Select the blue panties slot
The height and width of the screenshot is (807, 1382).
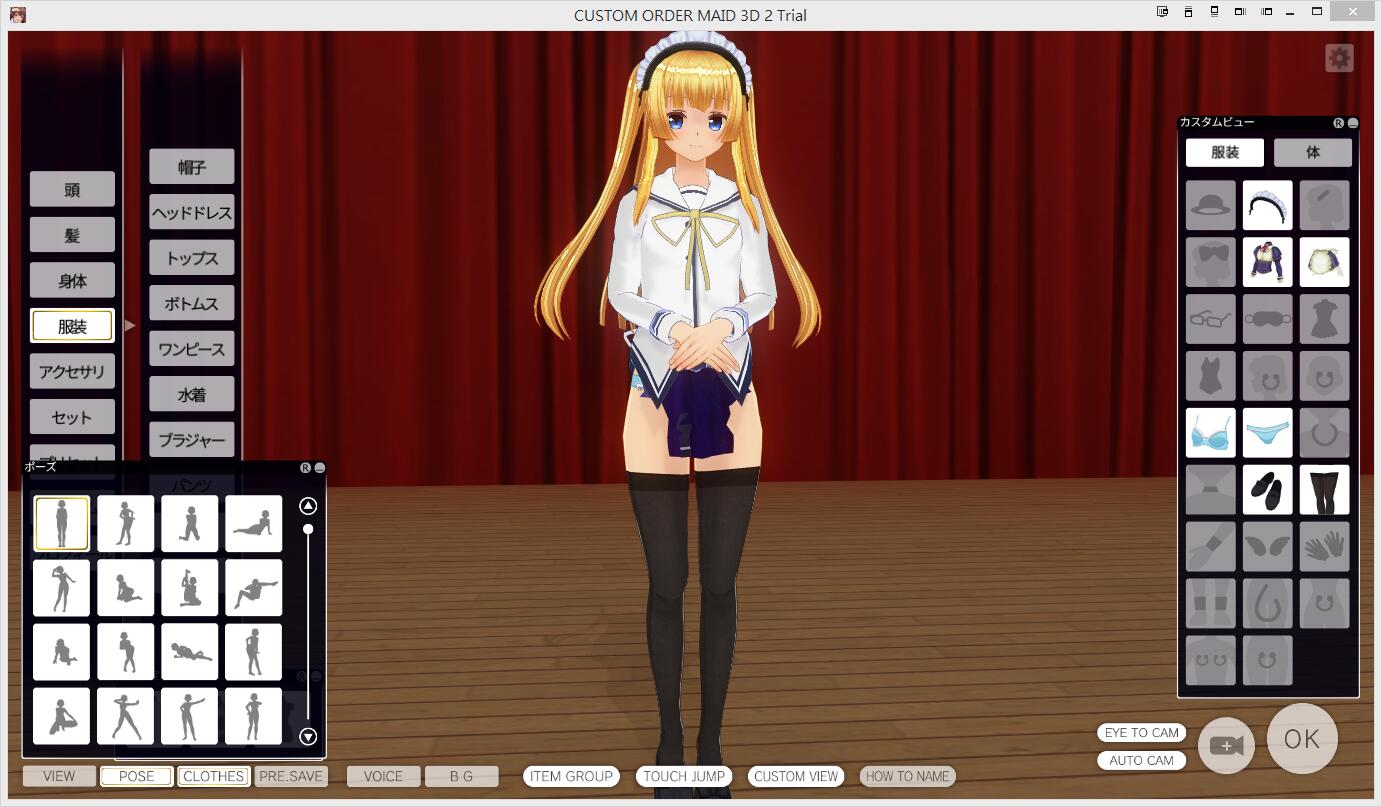pos(1268,433)
